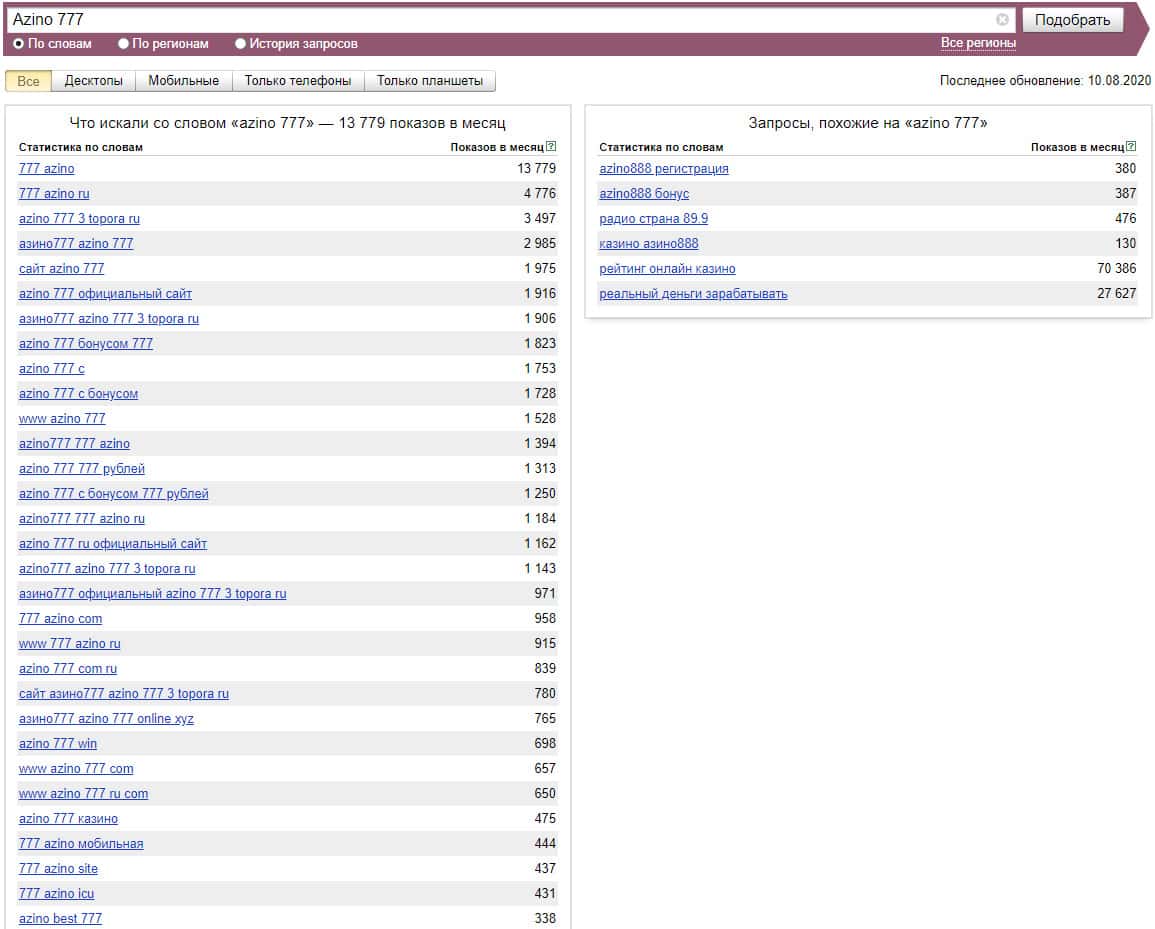Clear the search field with the X icon
Image resolution: width=1155 pixels, height=929 pixels.
click(1002, 20)
